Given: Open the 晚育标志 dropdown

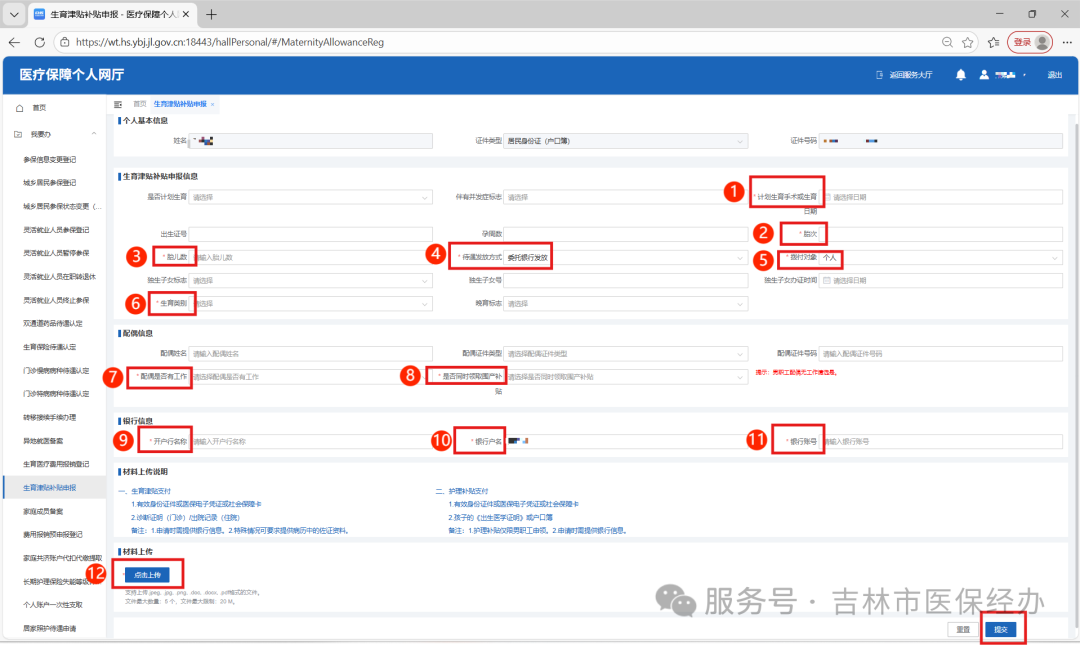Looking at the screenshot, I should [625, 303].
